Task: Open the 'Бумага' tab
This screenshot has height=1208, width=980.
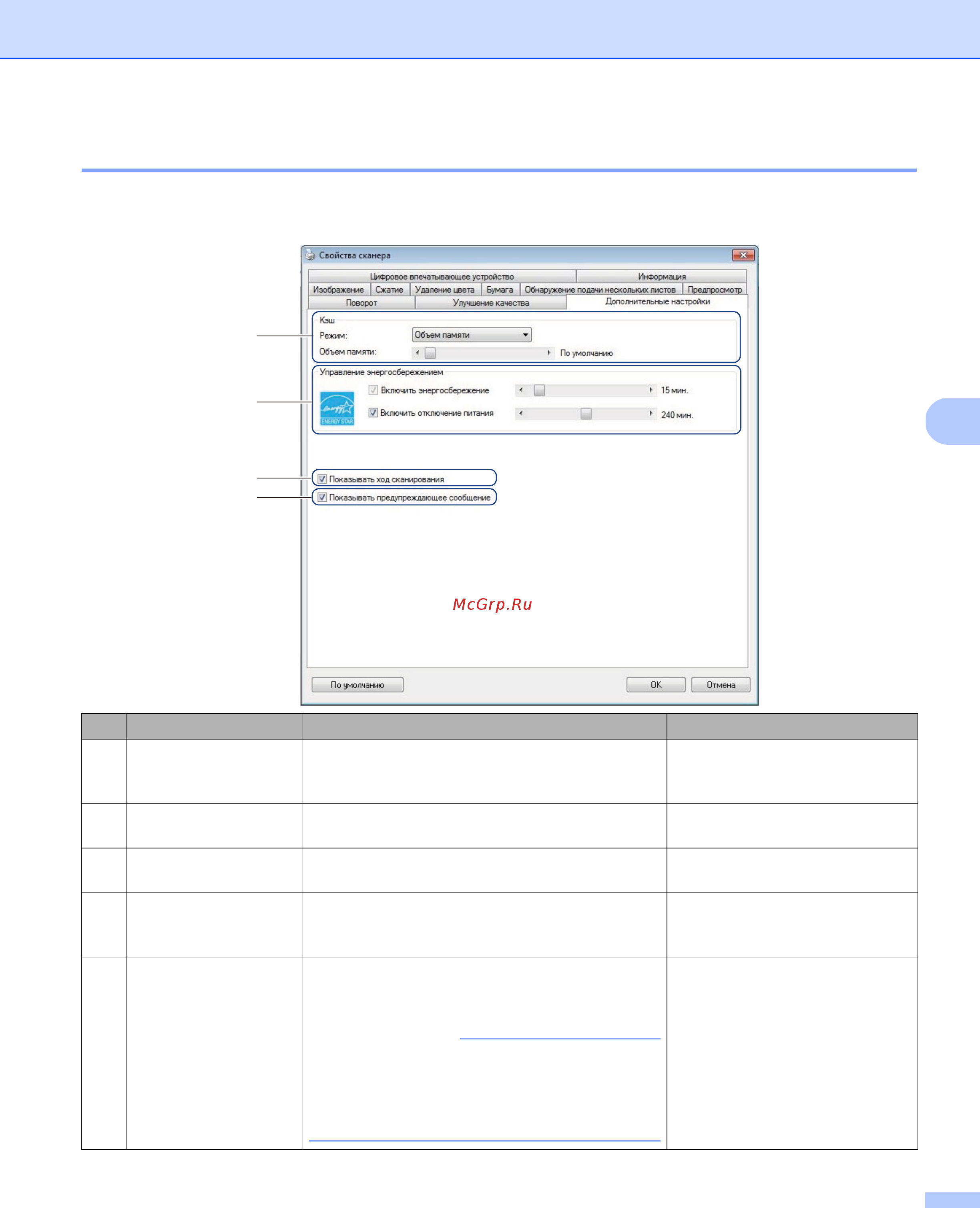Action: [x=500, y=289]
